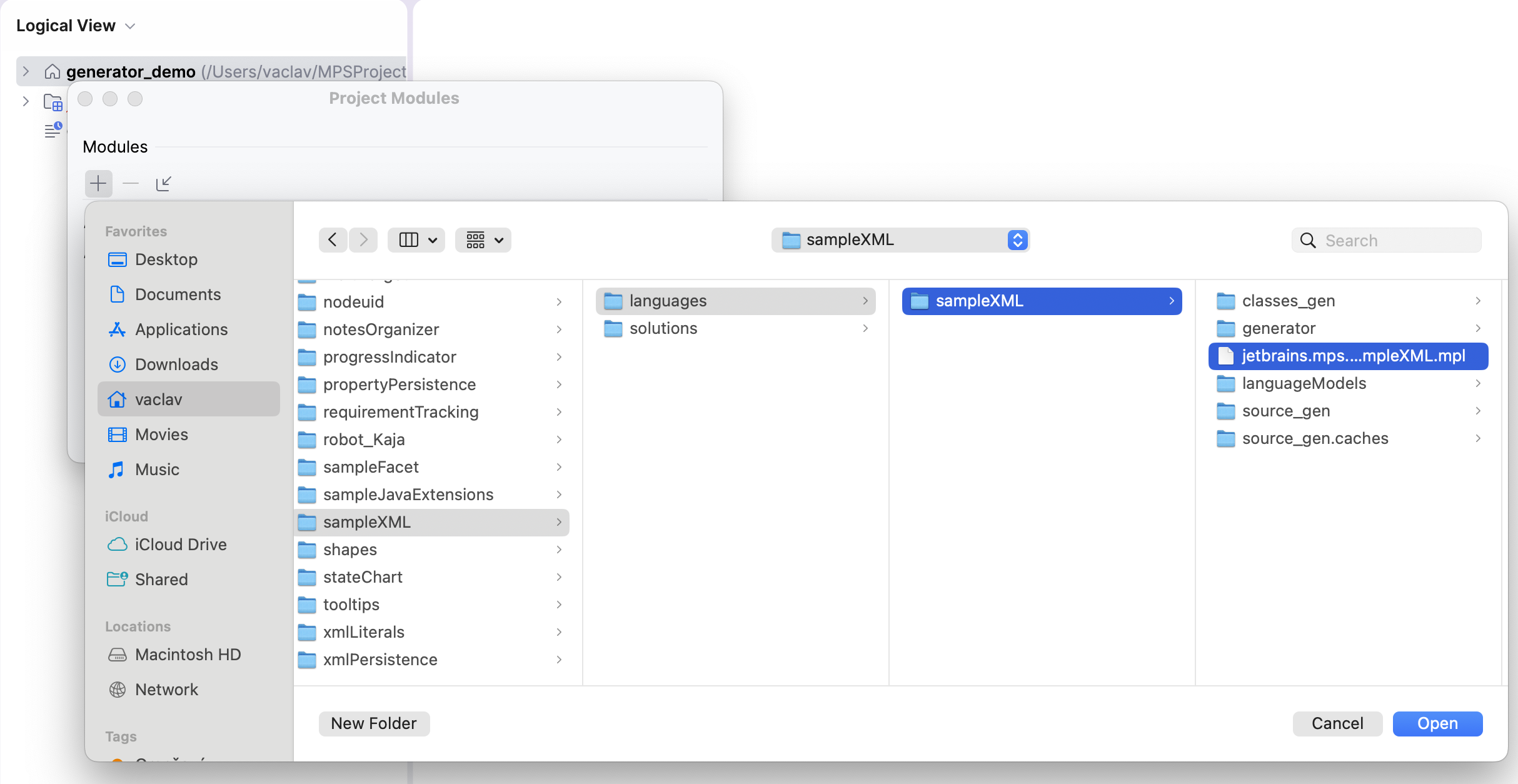Screen dimensions: 1518x784
Task: Click the plus icon to add module
Action: 98,183
